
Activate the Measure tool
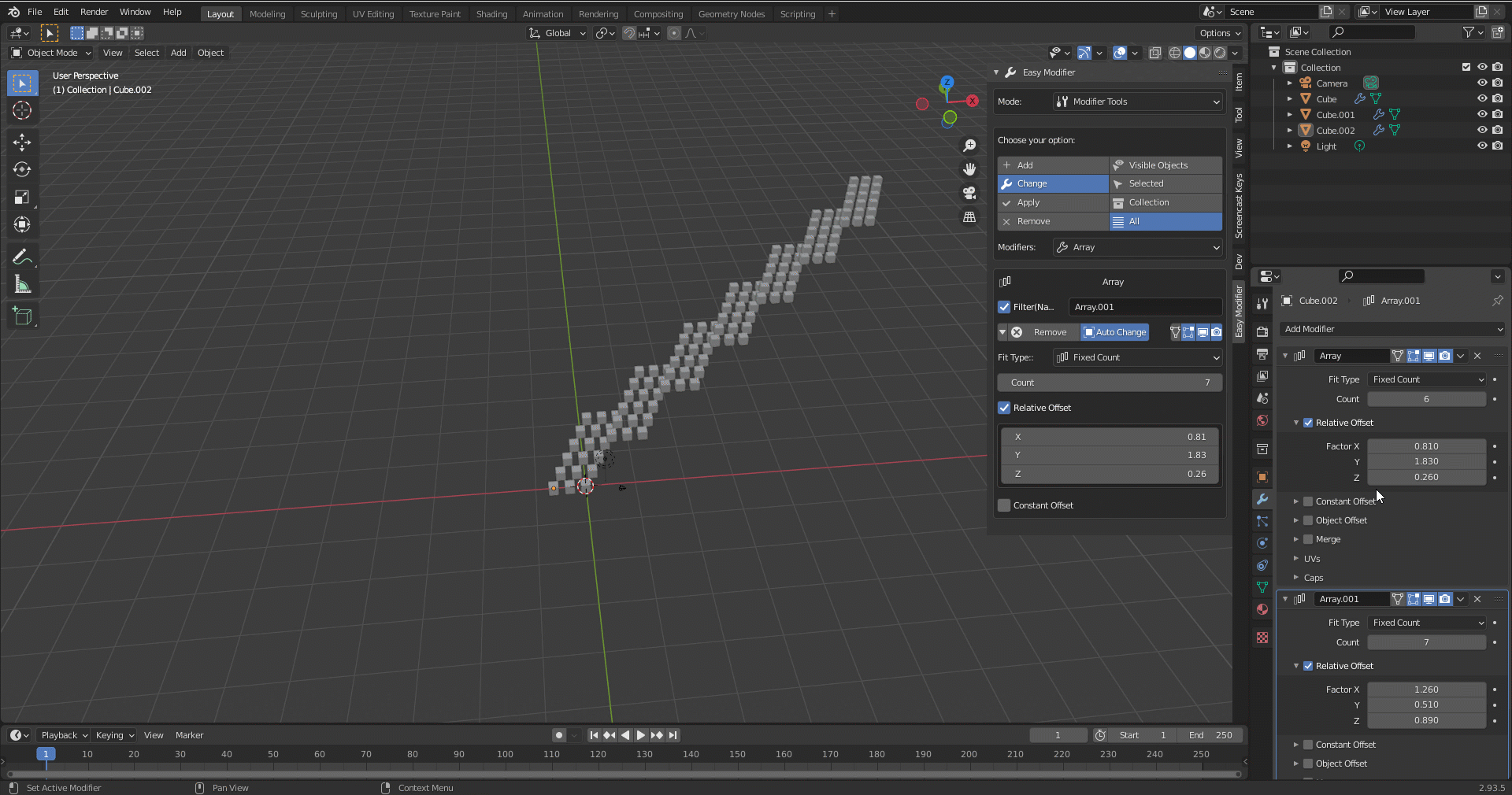[x=22, y=283]
